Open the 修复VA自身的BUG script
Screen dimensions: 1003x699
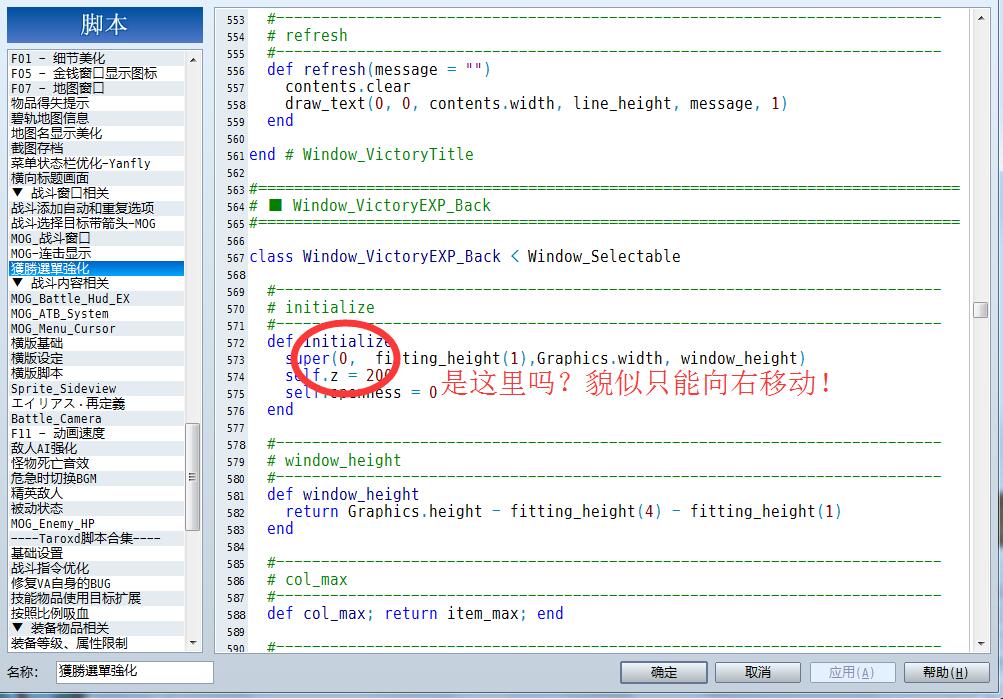click(97, 583)
